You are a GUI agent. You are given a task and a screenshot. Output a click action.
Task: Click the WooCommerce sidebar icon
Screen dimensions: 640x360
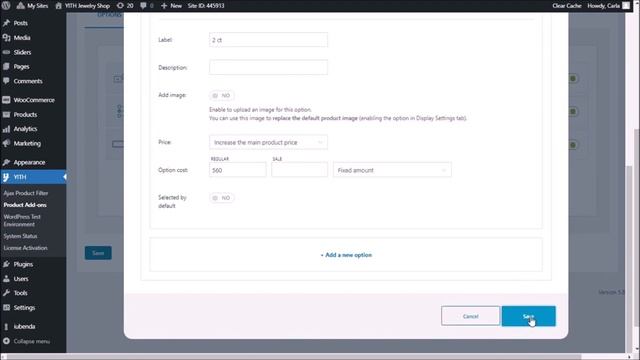pos(6,100)
